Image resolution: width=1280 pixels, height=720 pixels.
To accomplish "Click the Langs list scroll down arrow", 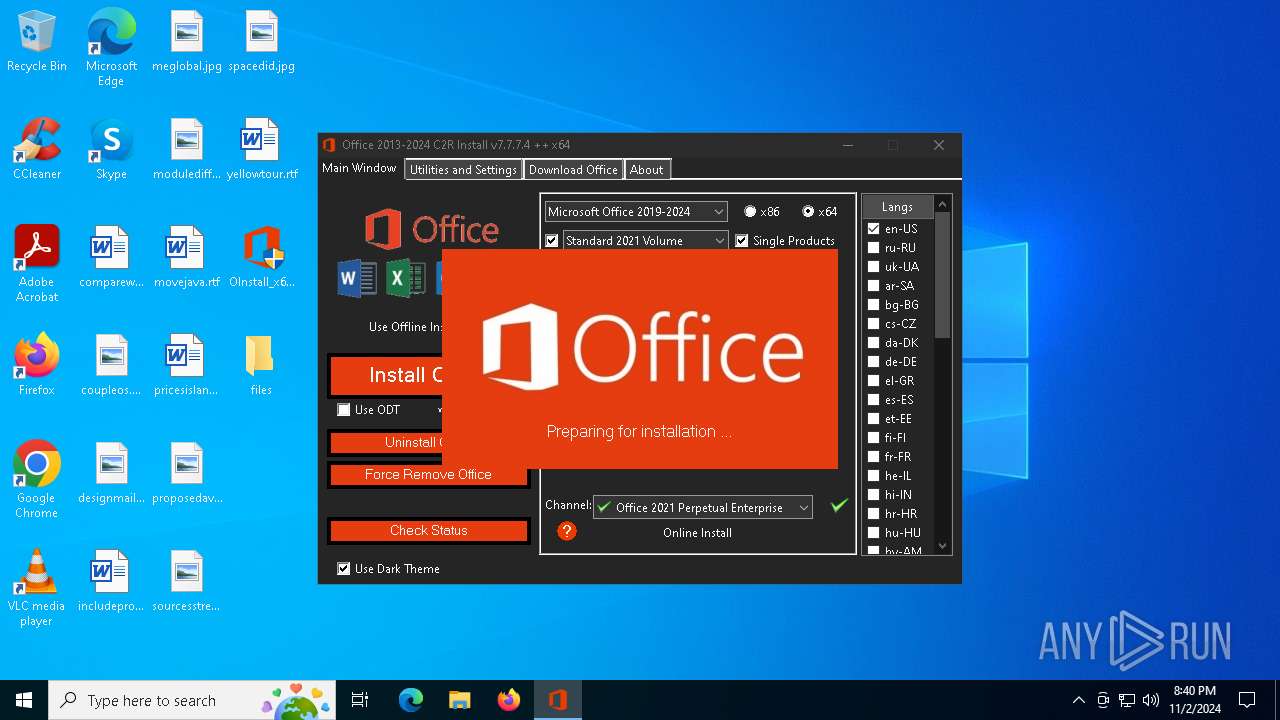I will (x=942, y=546).
